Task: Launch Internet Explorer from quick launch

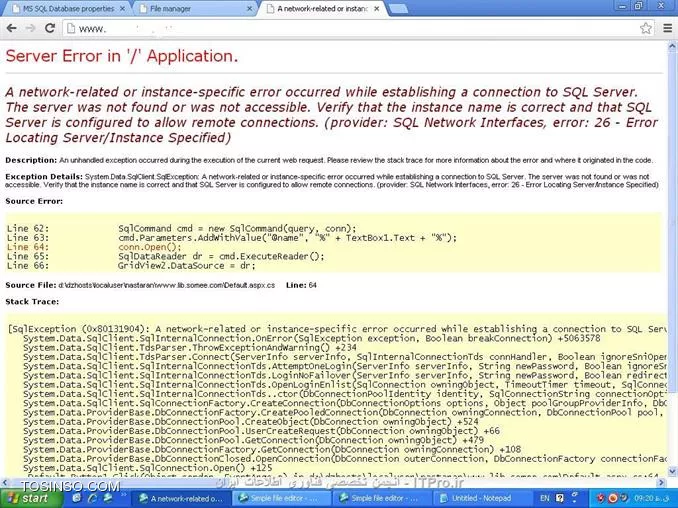Action: coord(92,498)
